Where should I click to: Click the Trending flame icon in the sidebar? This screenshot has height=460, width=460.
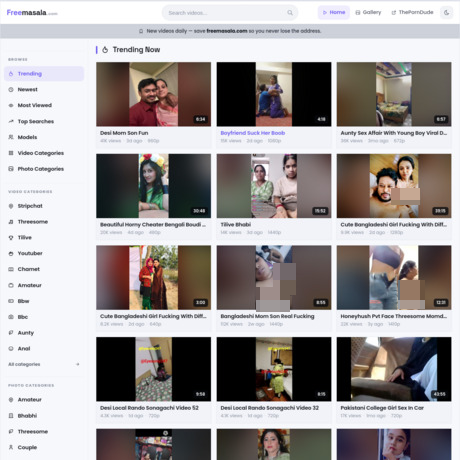click(x=11, y=74)
